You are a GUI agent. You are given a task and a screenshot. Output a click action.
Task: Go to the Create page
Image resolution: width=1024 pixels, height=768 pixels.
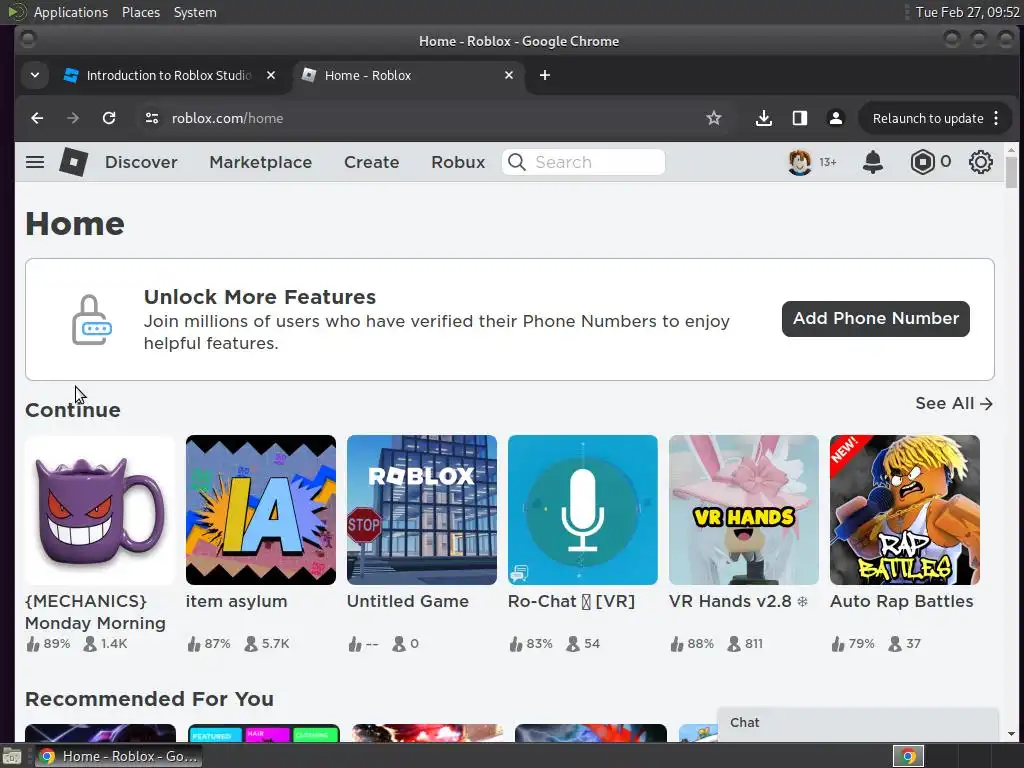tap(372, 162)
